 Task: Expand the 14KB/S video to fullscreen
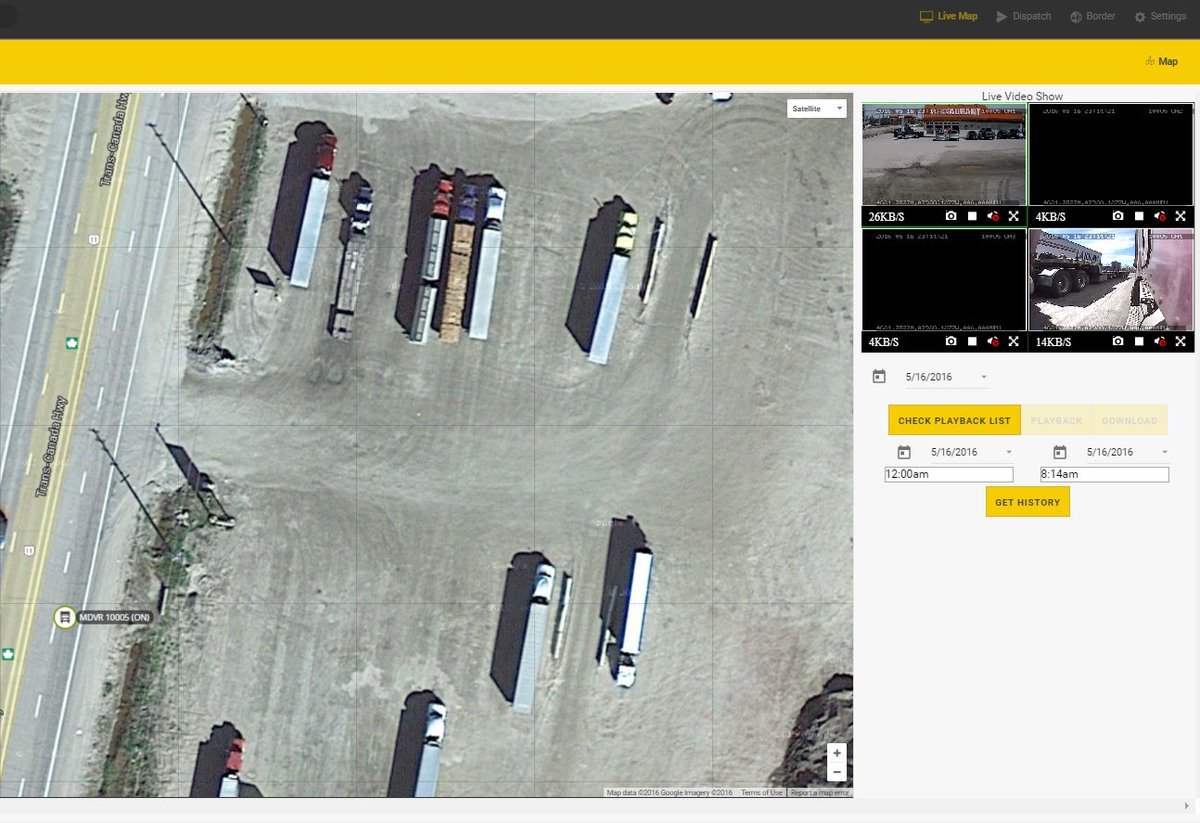(x=1181, y=342)
